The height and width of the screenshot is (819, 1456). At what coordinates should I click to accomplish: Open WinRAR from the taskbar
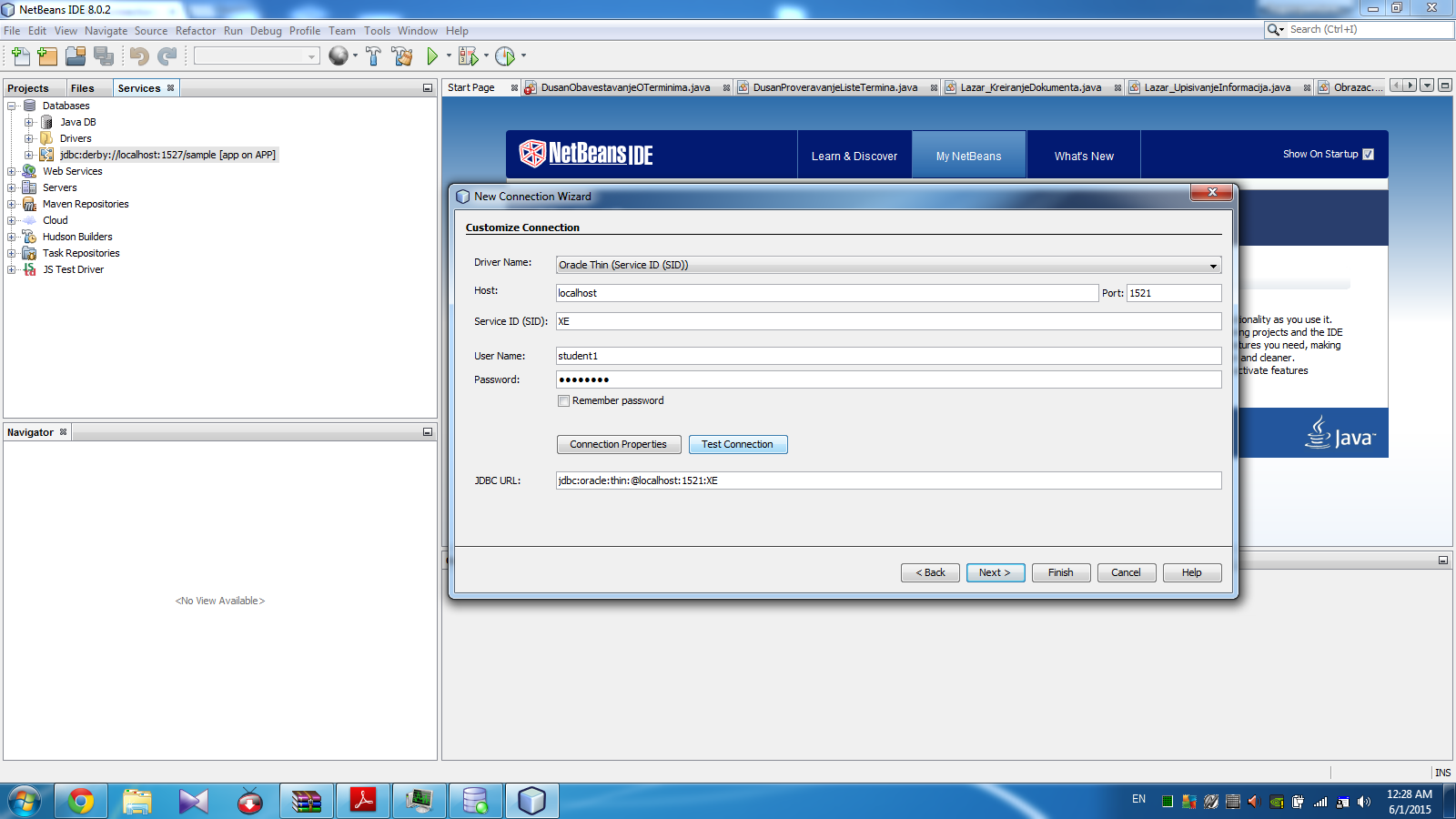click(307, 801)
